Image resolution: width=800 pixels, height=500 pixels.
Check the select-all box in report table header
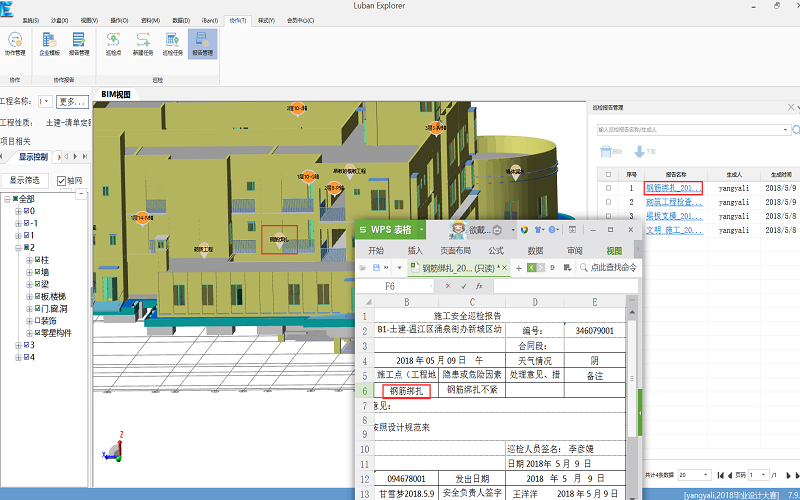point(608,174)
